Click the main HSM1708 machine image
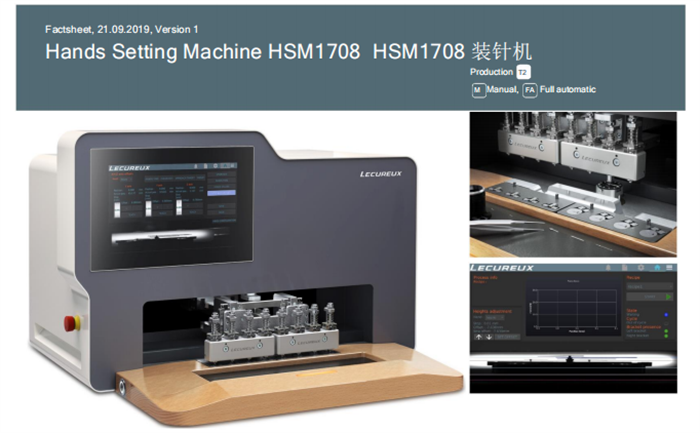This screenshot has height=433, width=700. [x=246, y=277]
